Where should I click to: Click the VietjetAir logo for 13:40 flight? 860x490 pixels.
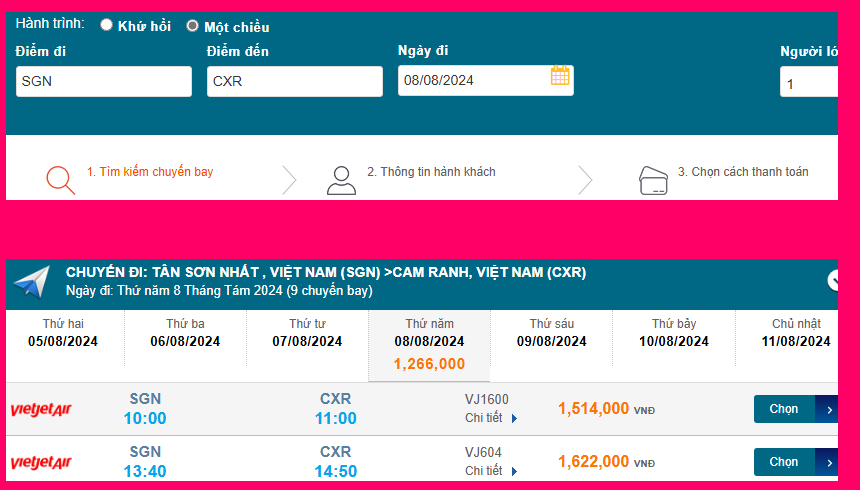coord(41,462)
